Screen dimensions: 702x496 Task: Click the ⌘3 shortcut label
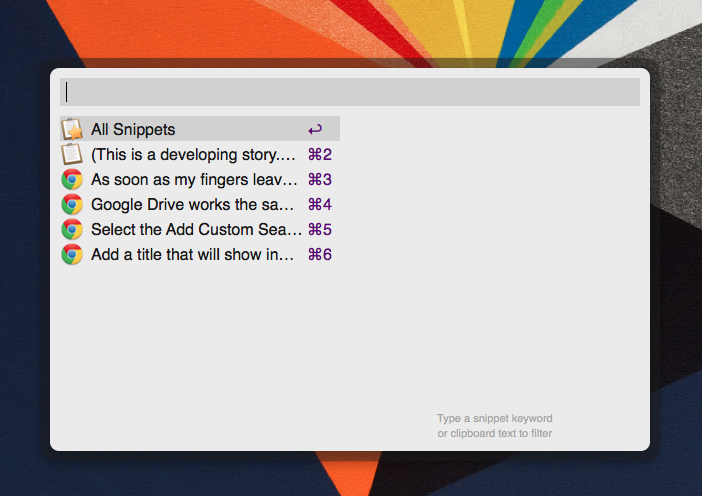tap(320, 180)
